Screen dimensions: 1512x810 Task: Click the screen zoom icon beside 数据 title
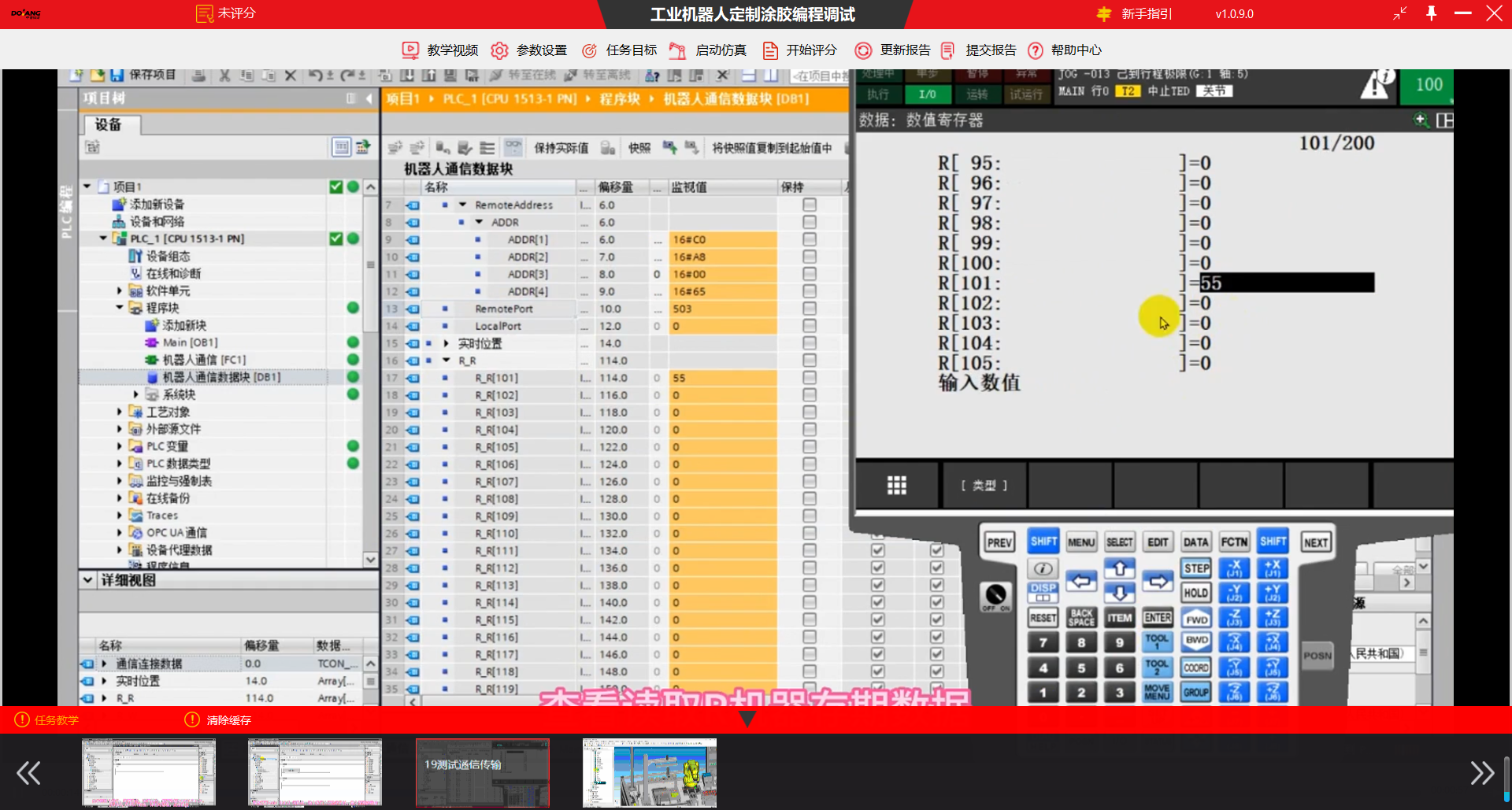[1421, 120]
